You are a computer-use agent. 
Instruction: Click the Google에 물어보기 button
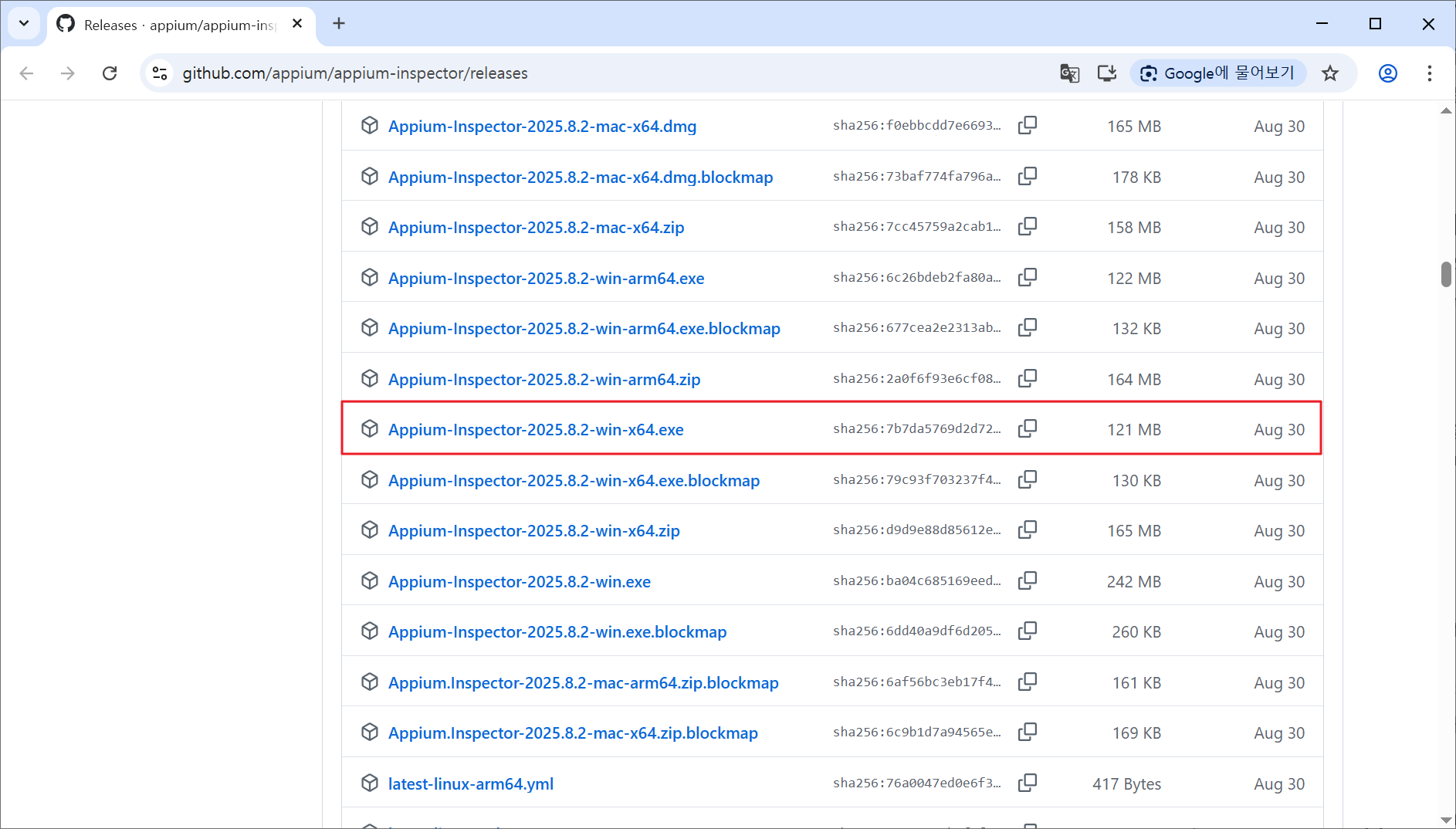1217,73
